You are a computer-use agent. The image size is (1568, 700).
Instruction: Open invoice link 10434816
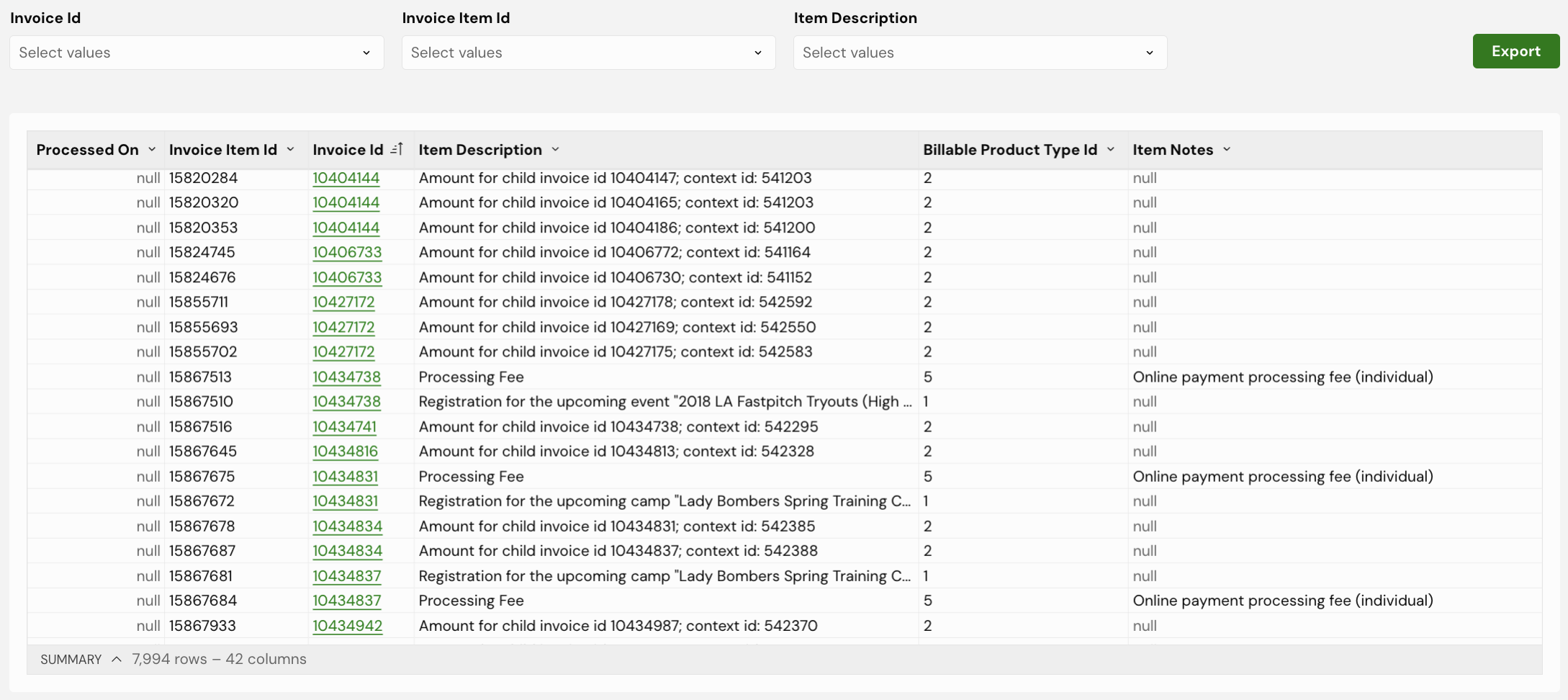[345, 451]
